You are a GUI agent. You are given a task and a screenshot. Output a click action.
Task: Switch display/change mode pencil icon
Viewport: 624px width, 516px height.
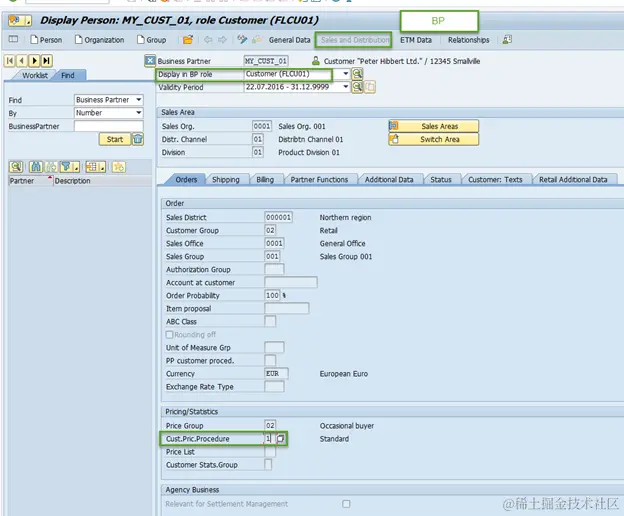[x=242, y=39]
